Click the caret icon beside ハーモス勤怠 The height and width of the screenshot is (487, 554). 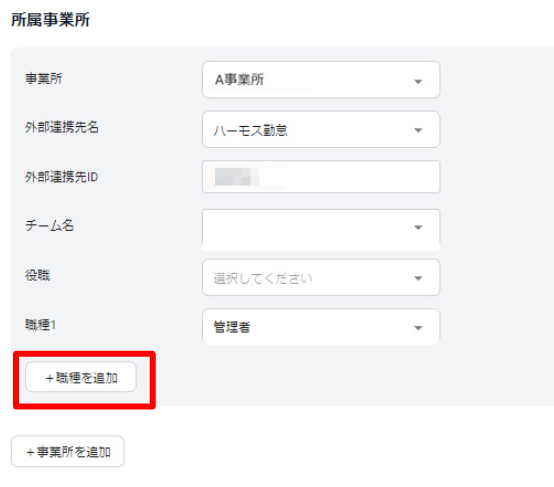coord(418,130)
